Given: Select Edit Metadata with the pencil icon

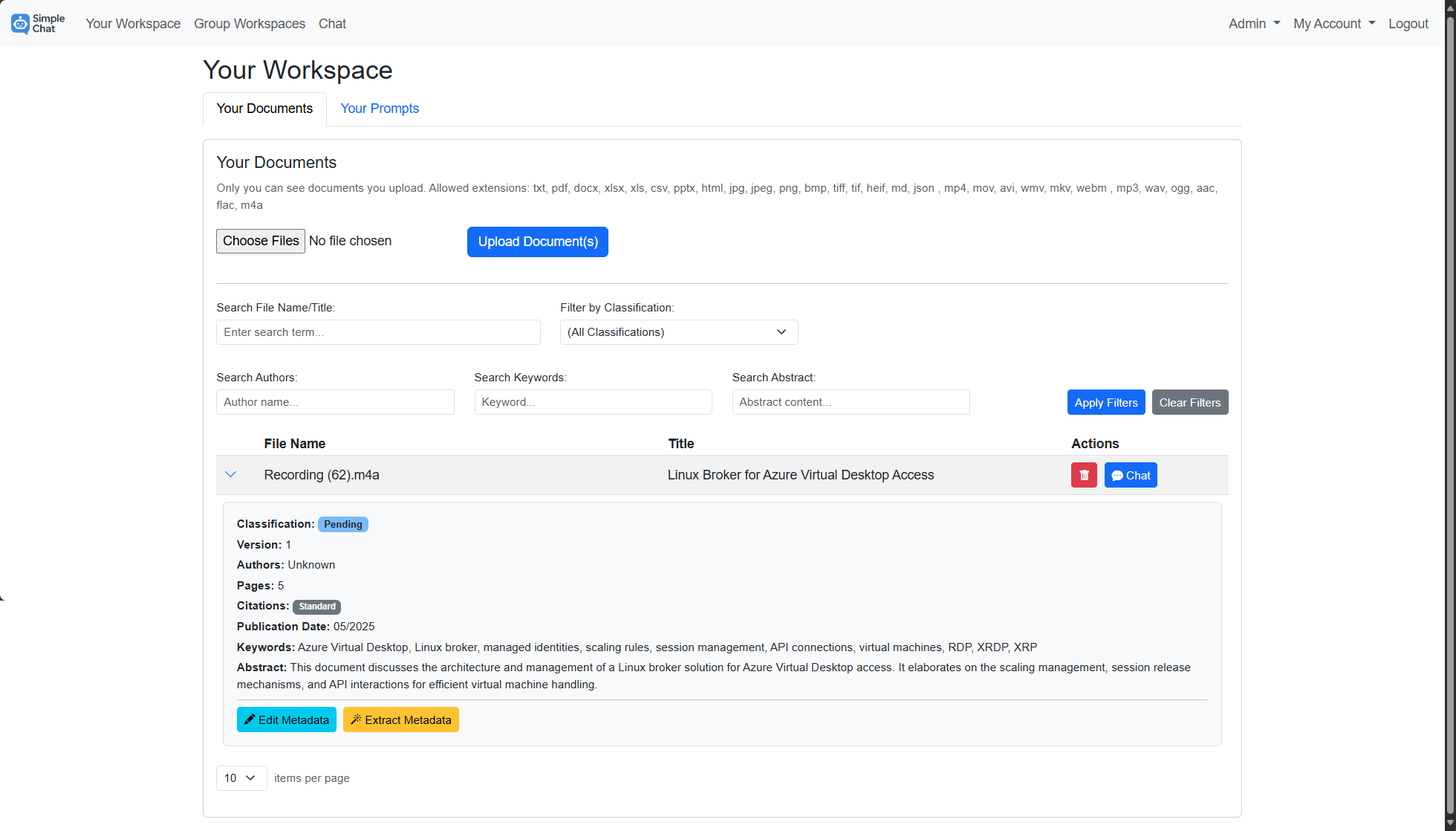Looking at the screenshot, I should point(286,720).
